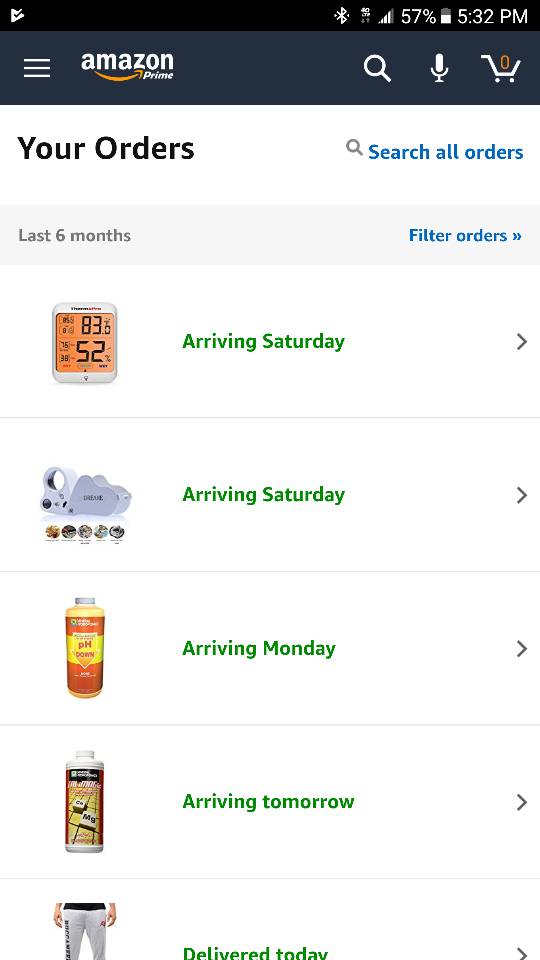
Task: Expand the CalMag order arriving tomorrow chevron
Action: [x=522, y=802]
